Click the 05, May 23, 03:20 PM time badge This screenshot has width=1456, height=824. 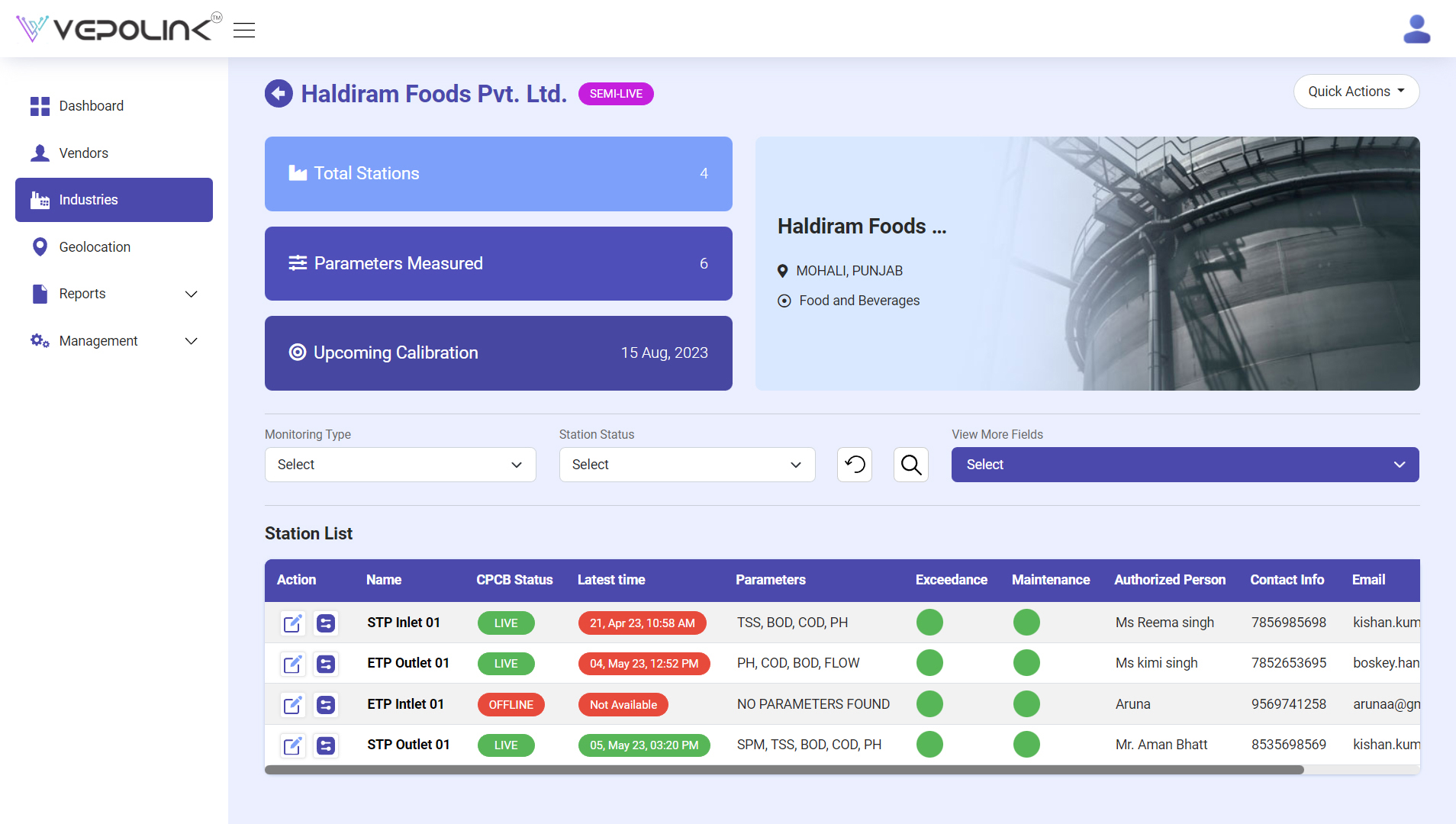(644, 745)
